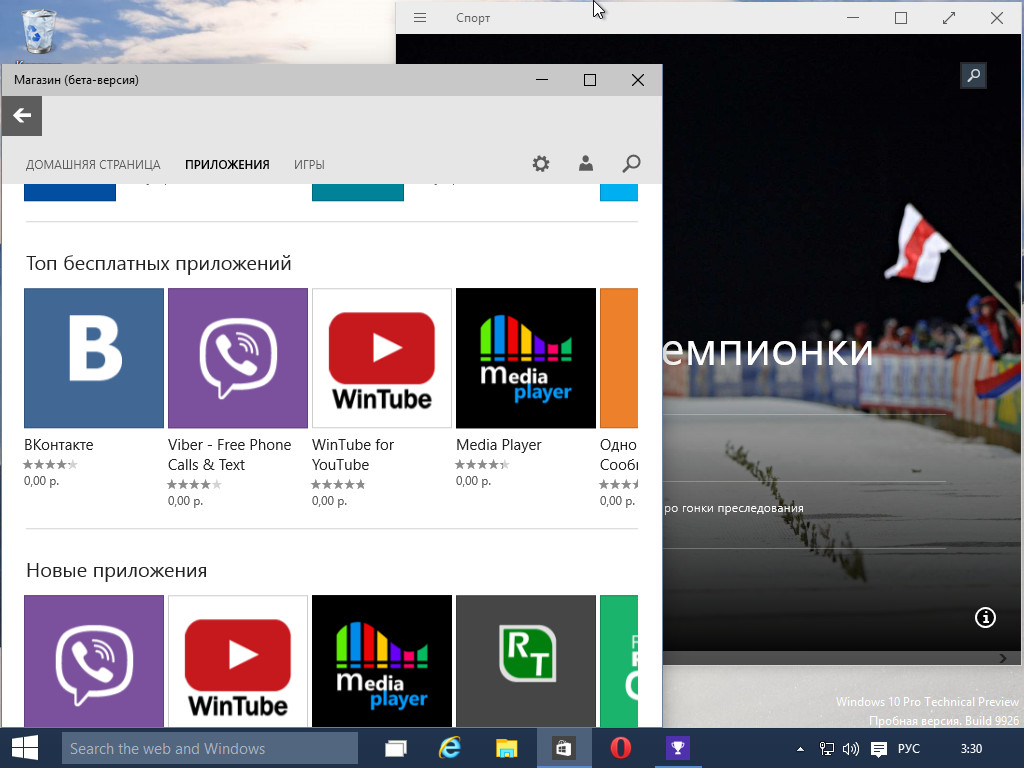Click the dark blue banner tile at top

70,193
